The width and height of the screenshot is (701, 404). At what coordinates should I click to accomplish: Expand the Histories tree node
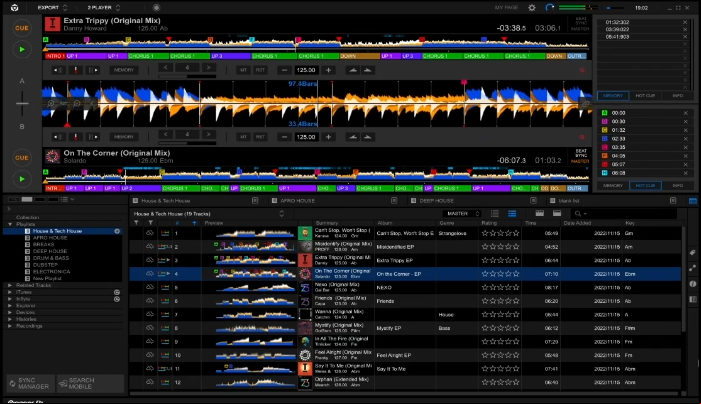tap(10, 319)
